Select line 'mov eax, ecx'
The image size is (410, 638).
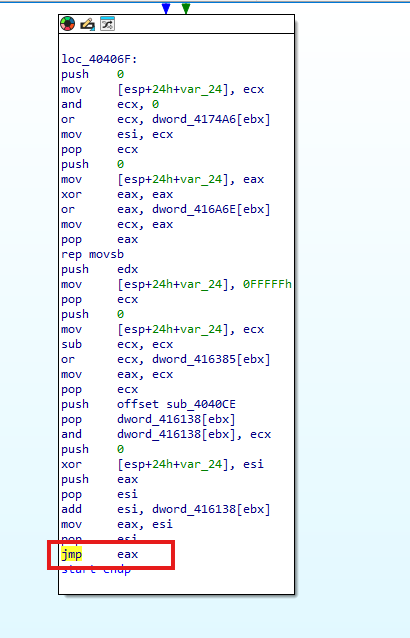coord(117,375)
